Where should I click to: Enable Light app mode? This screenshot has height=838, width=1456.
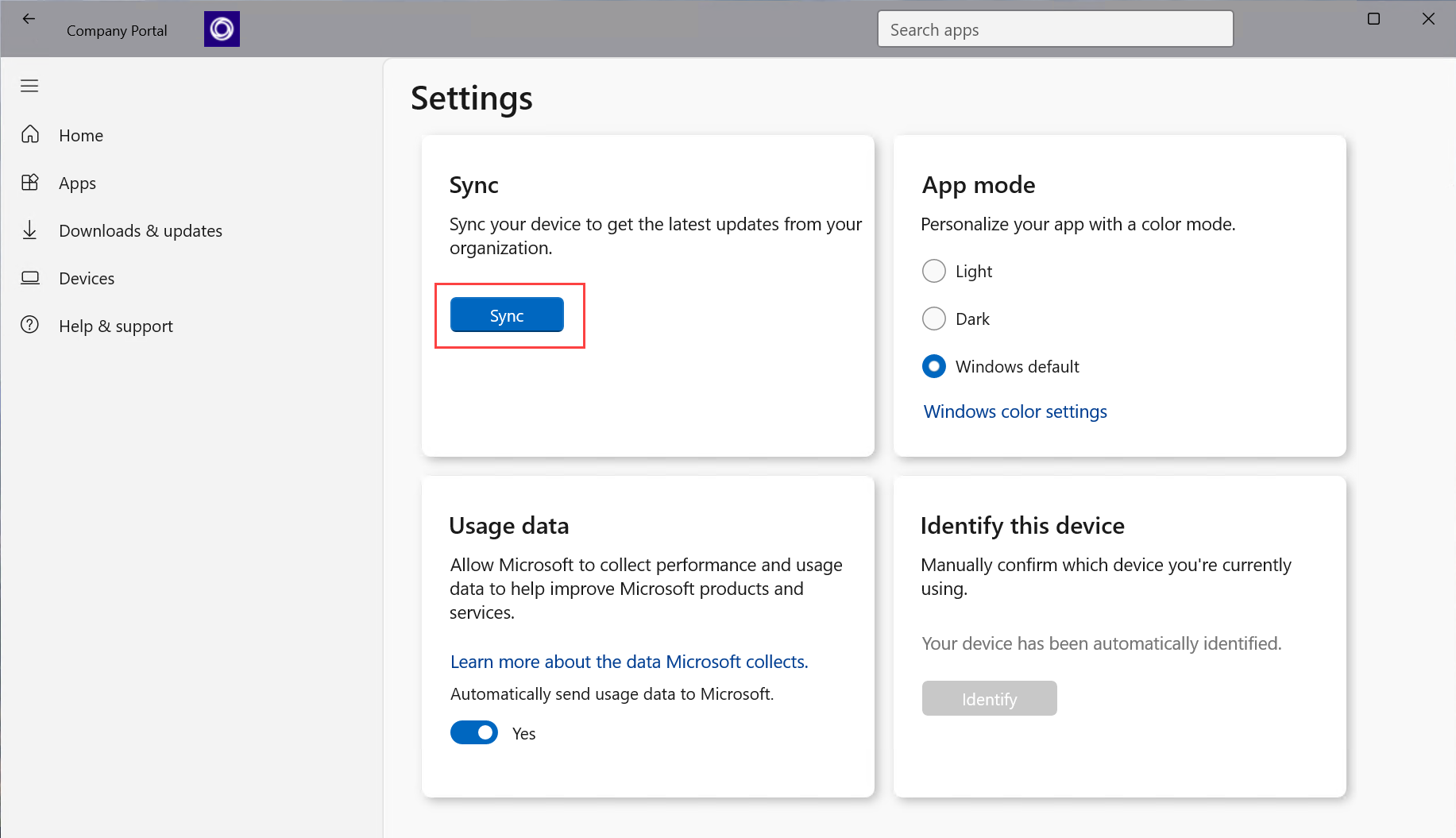934,271
